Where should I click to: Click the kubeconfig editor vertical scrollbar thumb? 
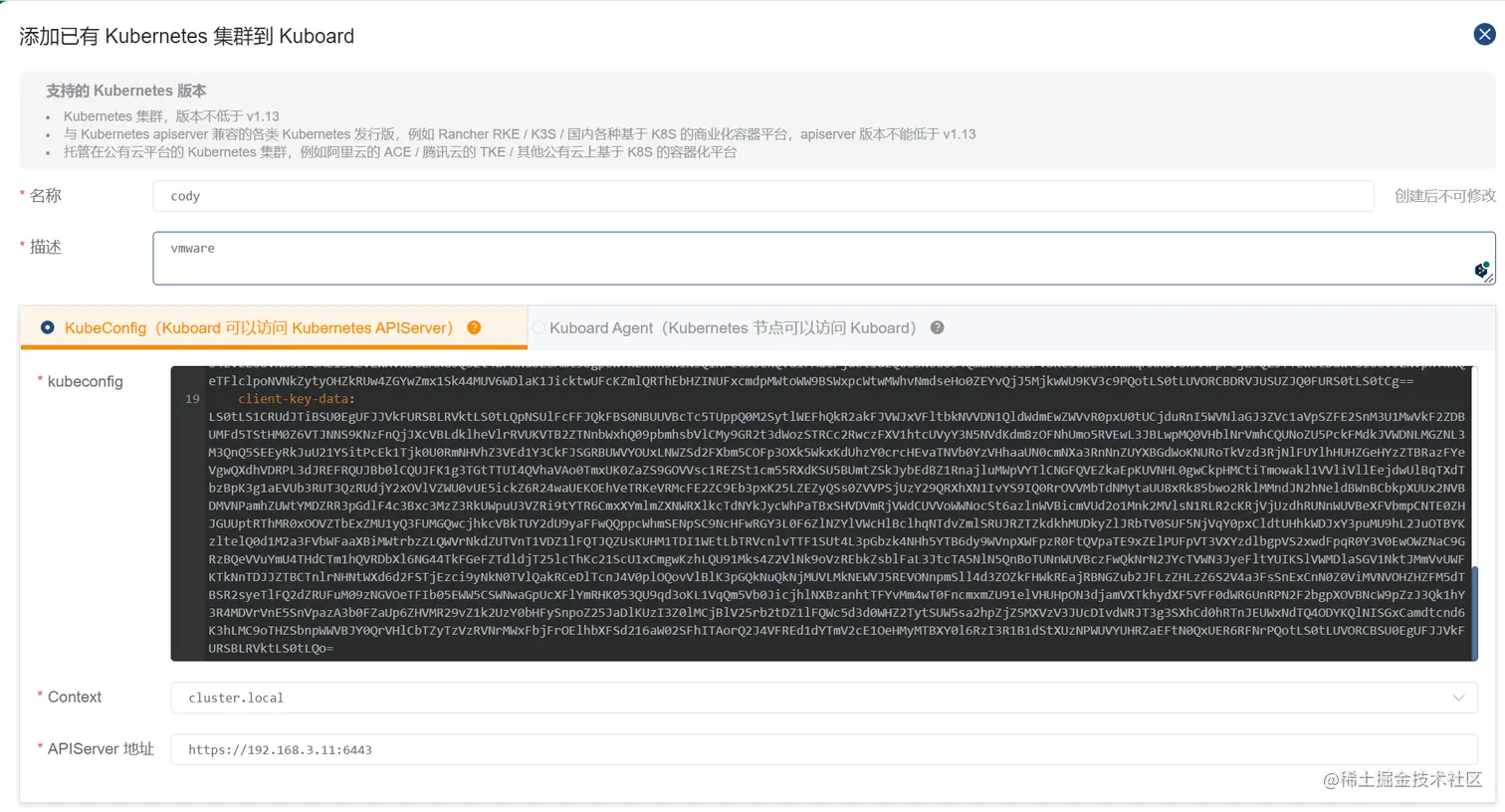[x=1475, y=611]
